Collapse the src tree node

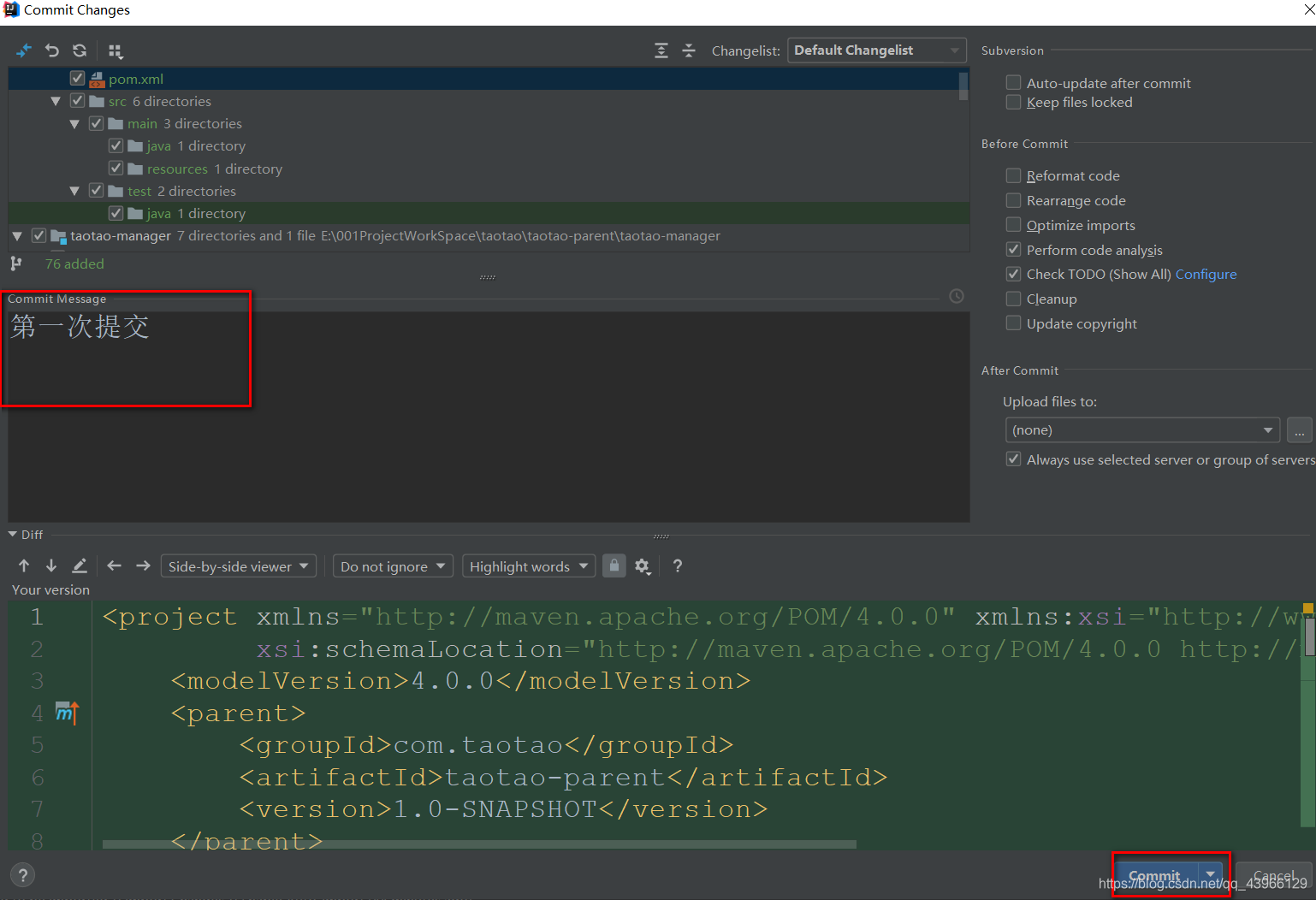56,101
